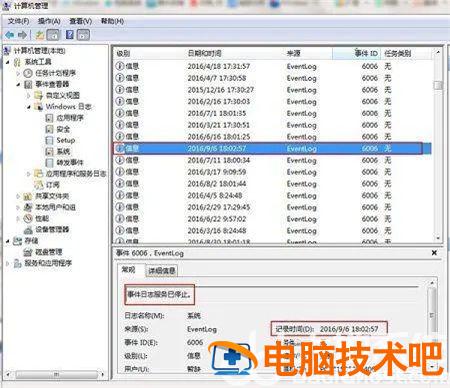Image resolution: width=450 pixels, height=388 pixels.
Task: Select the event dated 2016/7/11 18:00:34
Action: 273,160
